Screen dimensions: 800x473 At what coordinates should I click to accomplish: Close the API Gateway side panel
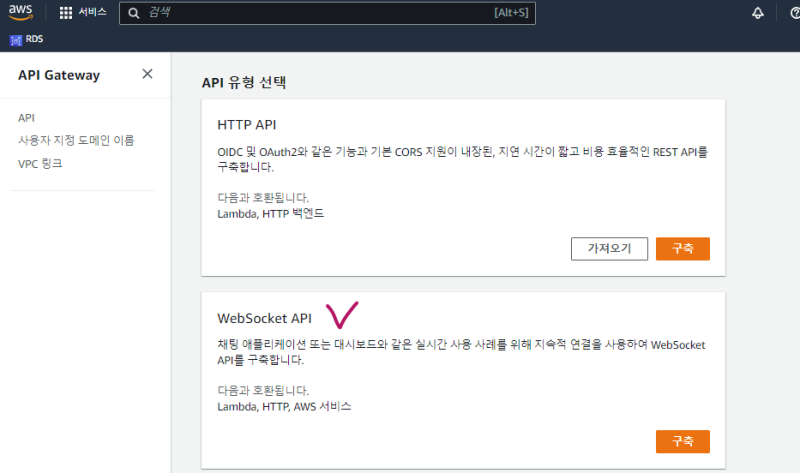[147, 74]
